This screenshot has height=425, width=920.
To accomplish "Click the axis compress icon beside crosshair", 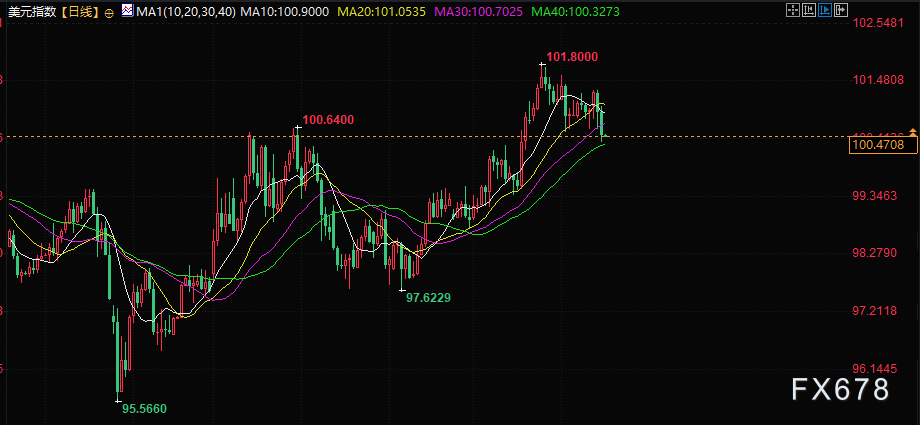I will [x=809, y=10].
